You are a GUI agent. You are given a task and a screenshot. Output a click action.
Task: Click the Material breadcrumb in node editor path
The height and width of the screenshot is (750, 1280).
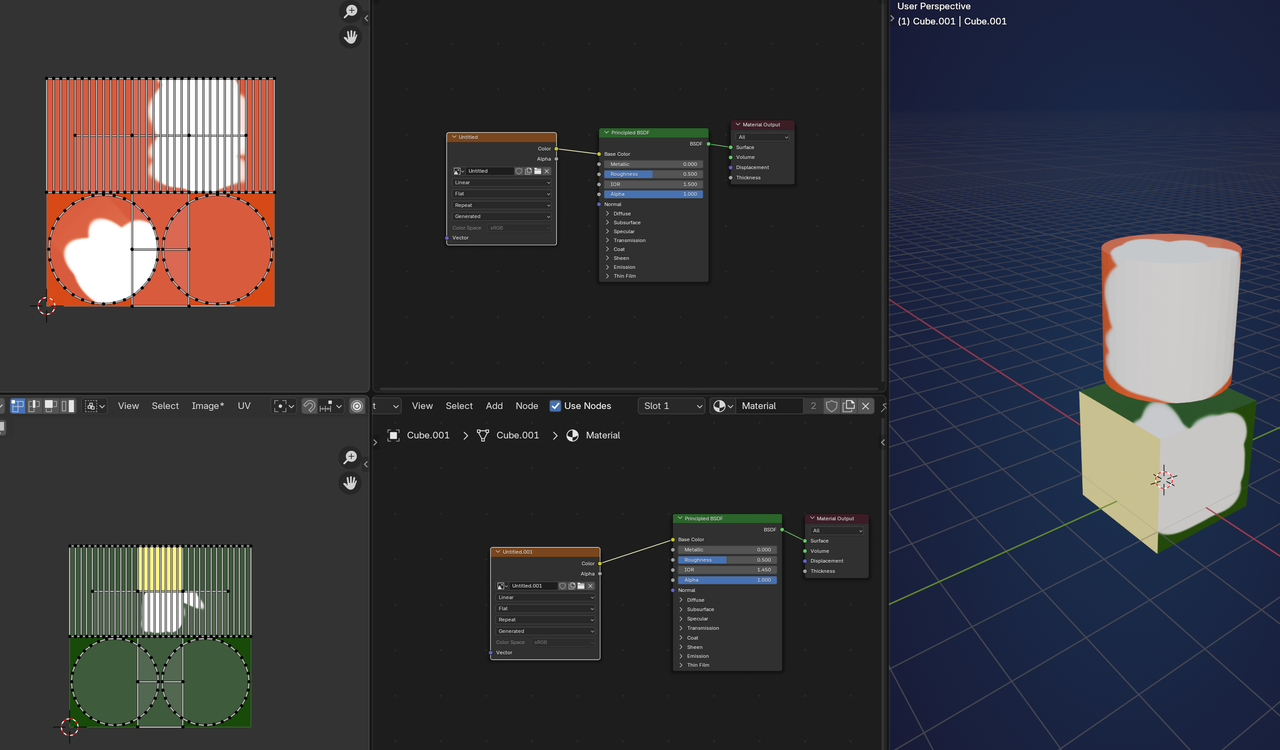[x=602, y=435]
